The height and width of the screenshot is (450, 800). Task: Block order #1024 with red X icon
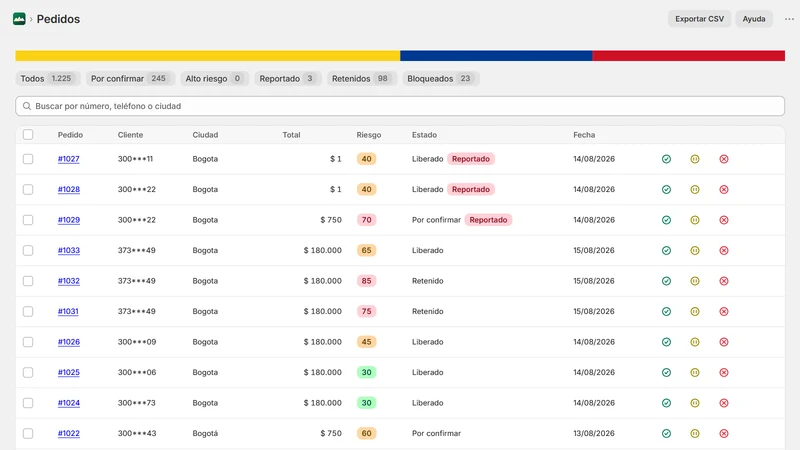point(724,403)
